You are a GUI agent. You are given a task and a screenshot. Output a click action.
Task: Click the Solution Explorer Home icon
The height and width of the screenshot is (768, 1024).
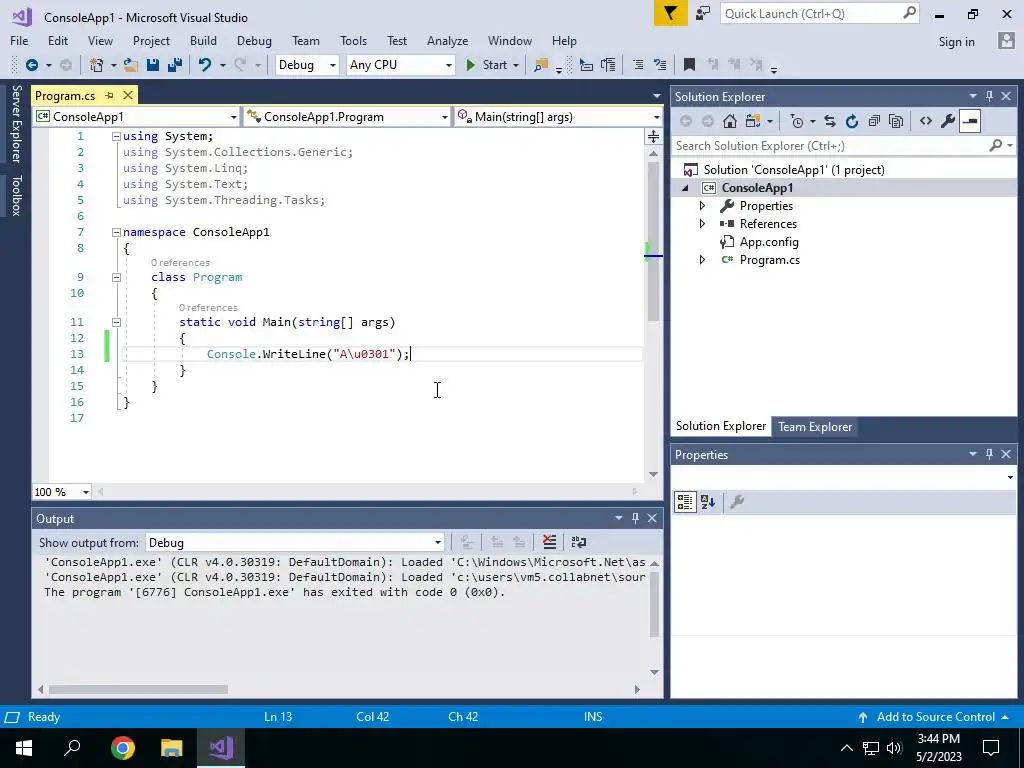pos(729,121)
